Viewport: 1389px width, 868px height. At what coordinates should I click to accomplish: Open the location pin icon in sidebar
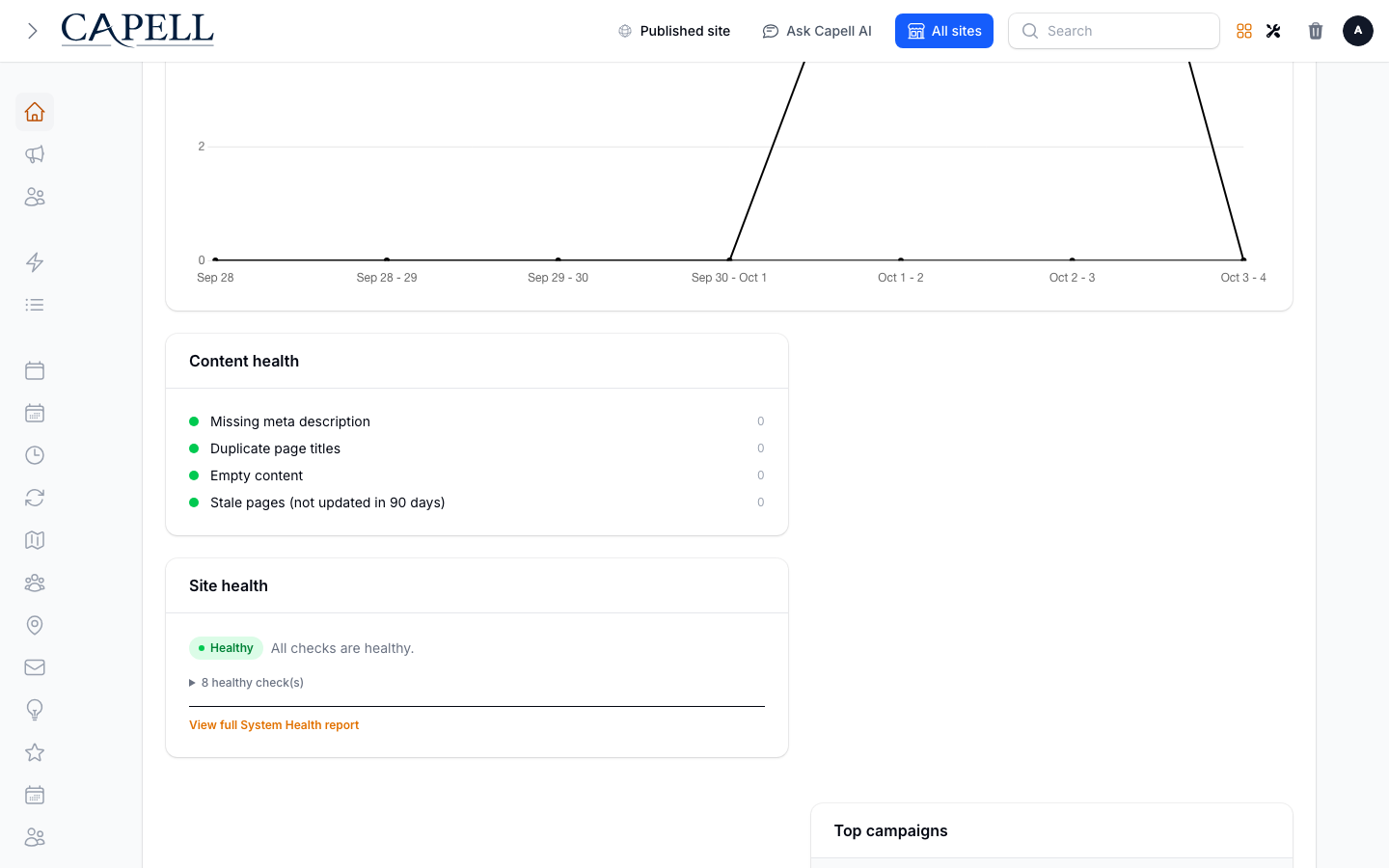[35, 625]
